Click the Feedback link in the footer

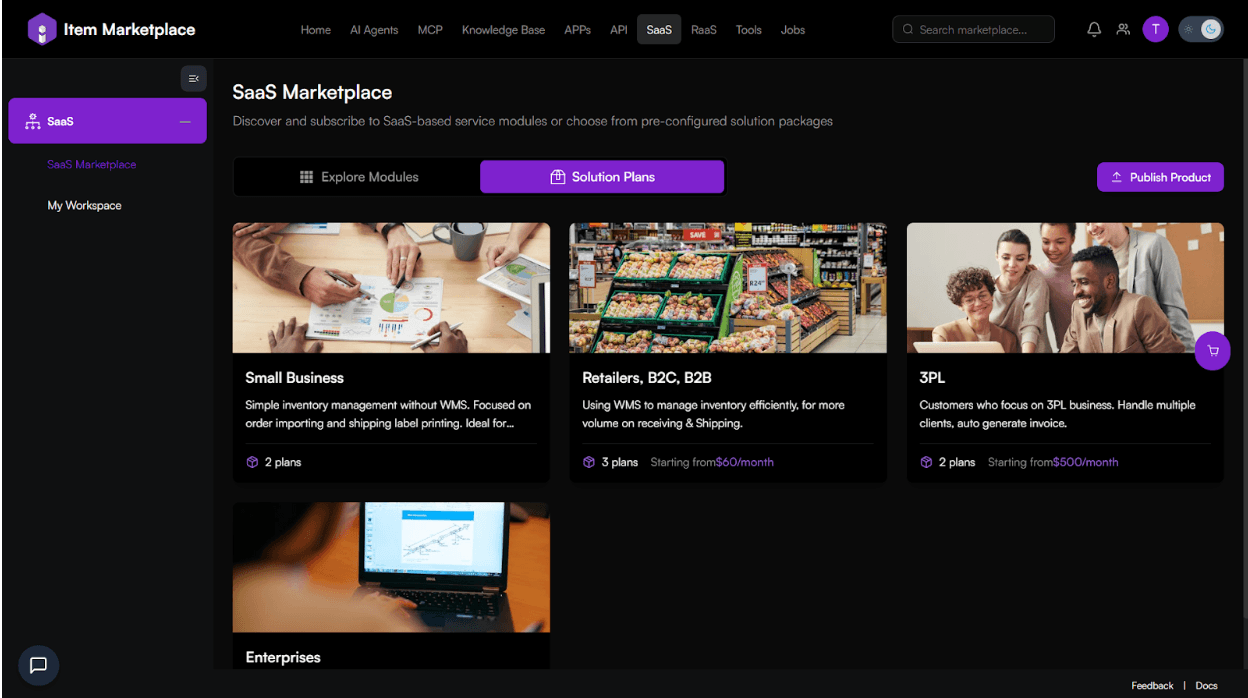[x=1152, y=686]
